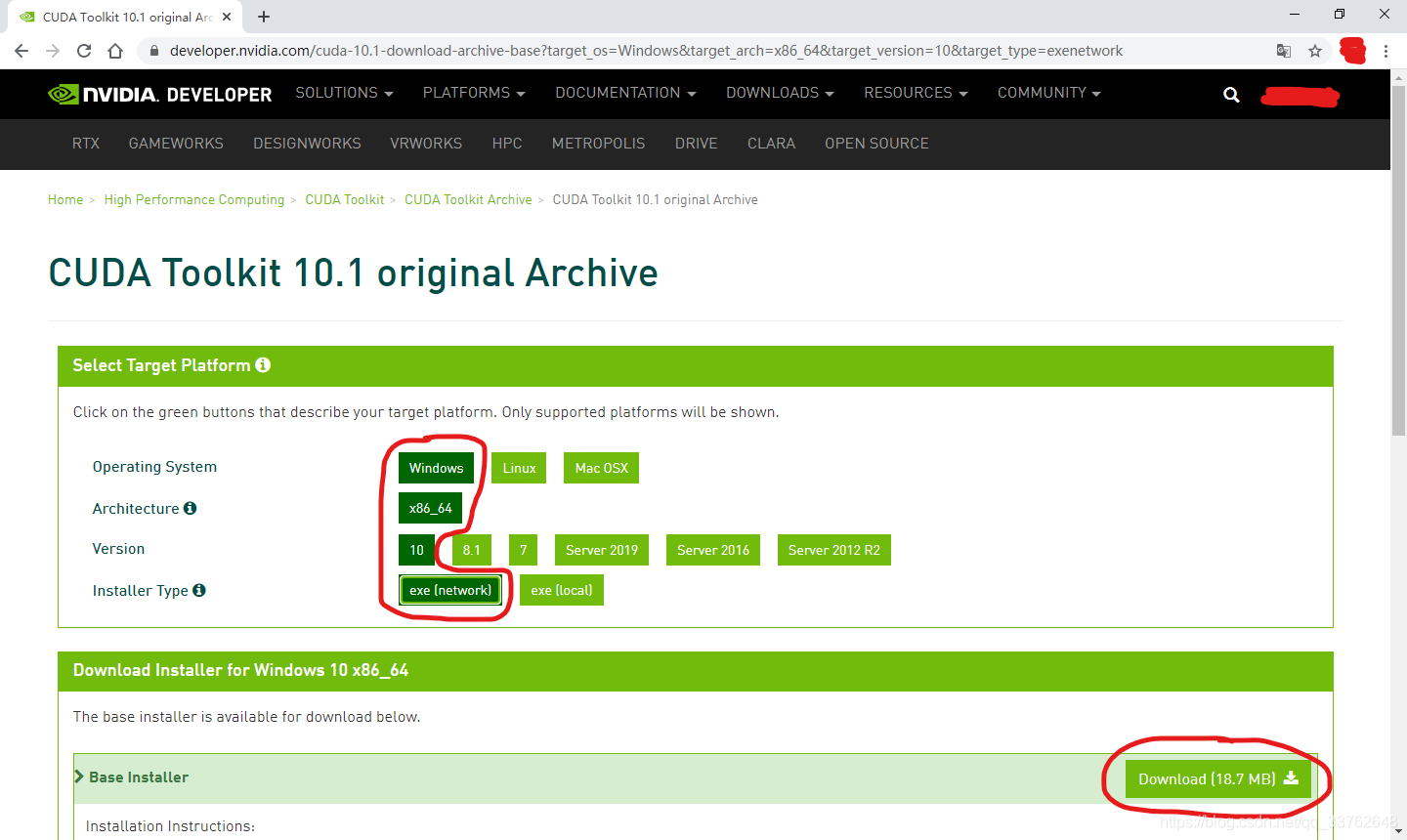Click the CUDA Toolkit Archive breadcrumb link

point(468,199)
